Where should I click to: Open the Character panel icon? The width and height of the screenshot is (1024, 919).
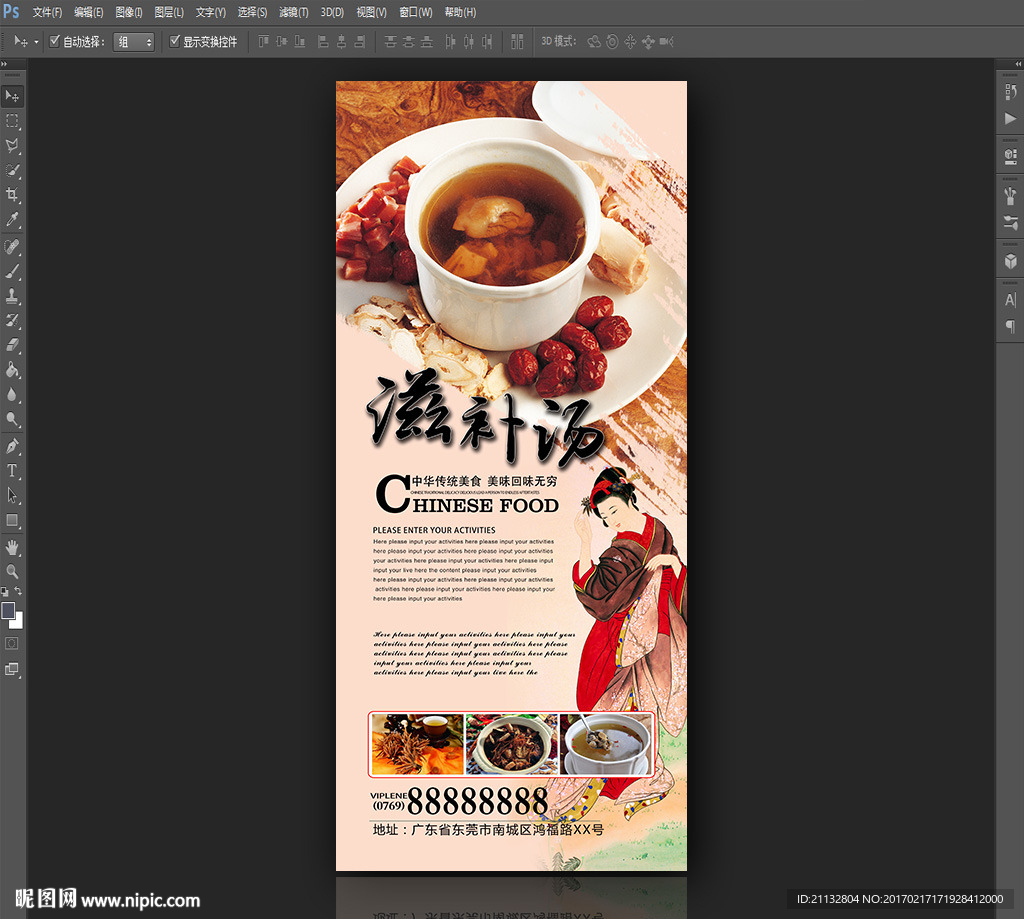point(1010,300)
